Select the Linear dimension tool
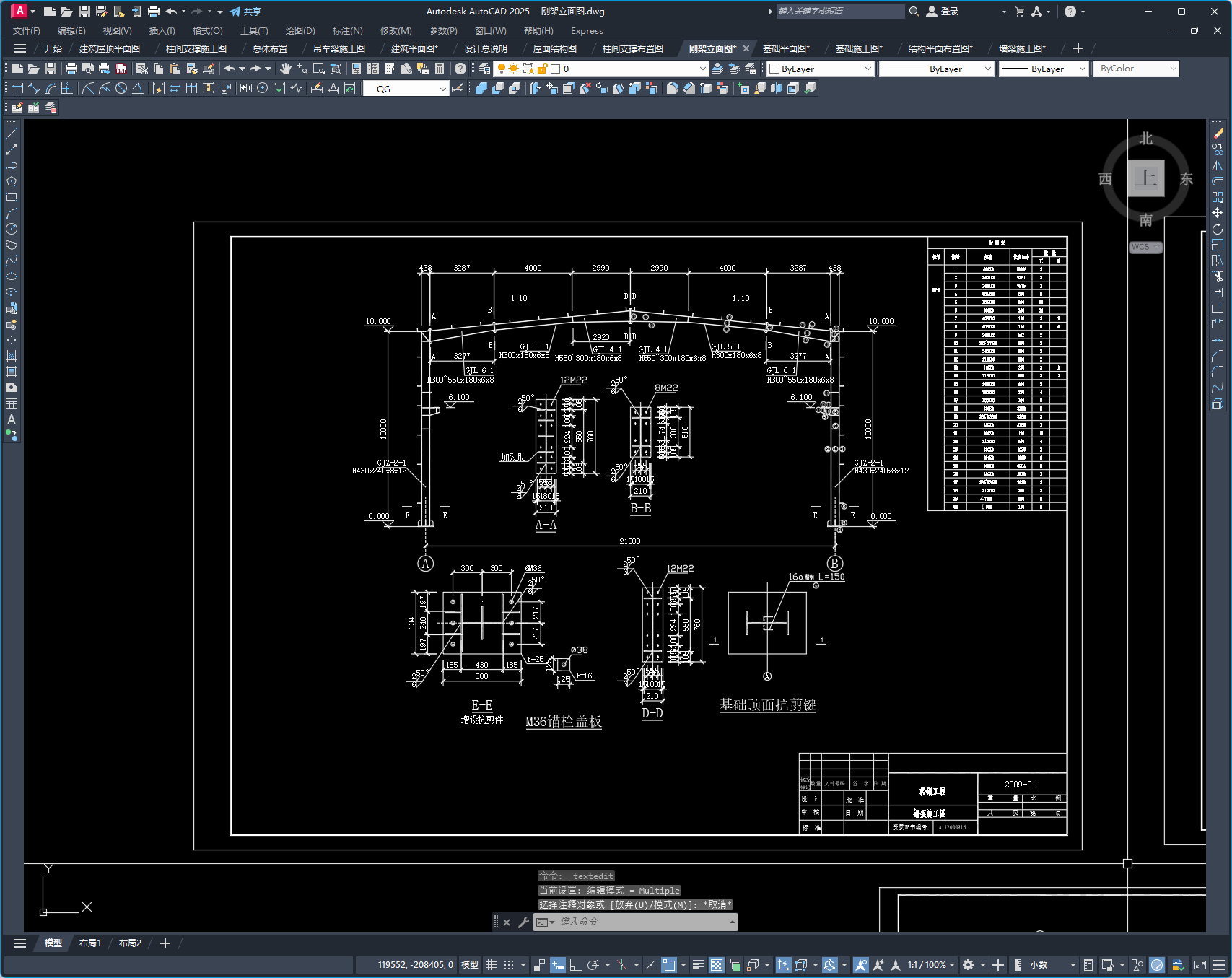Screen dimensions: 1232x978 pos(17,88)
